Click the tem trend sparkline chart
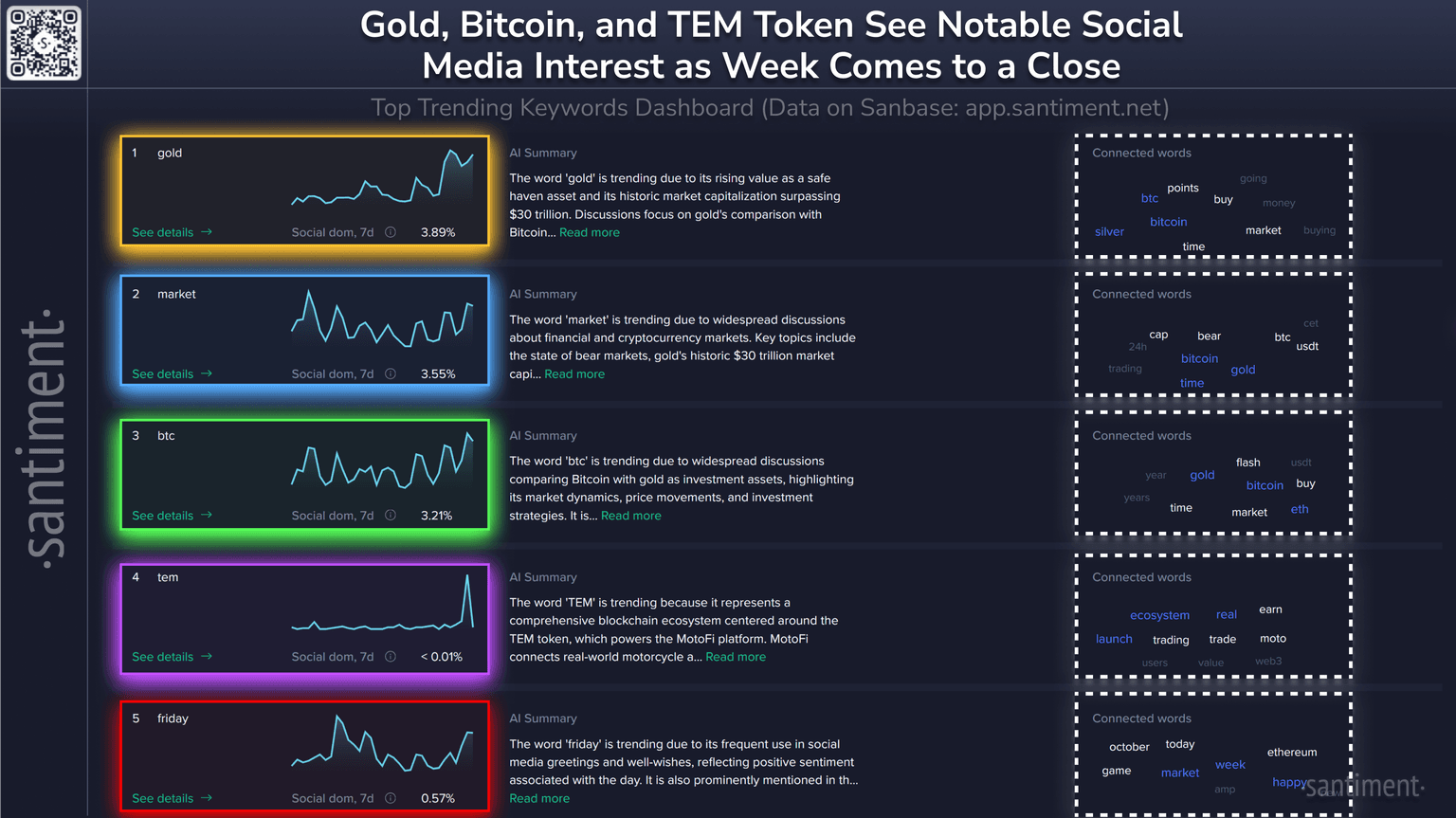The image size is (1456, 818). (383, 604)
